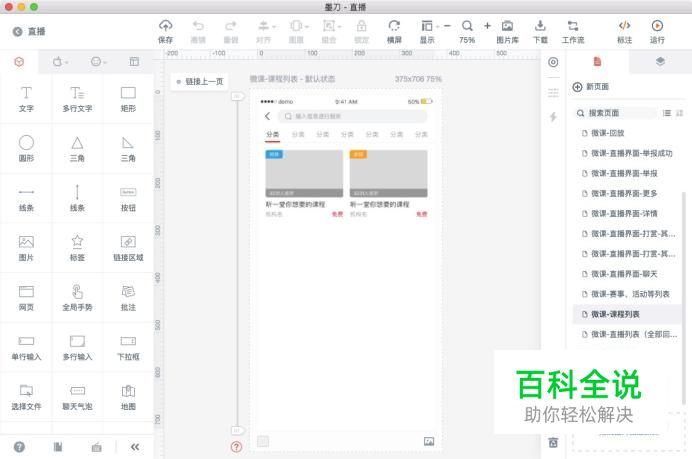Click the 搜索页面 search pages field

click(x=615, y=113)
